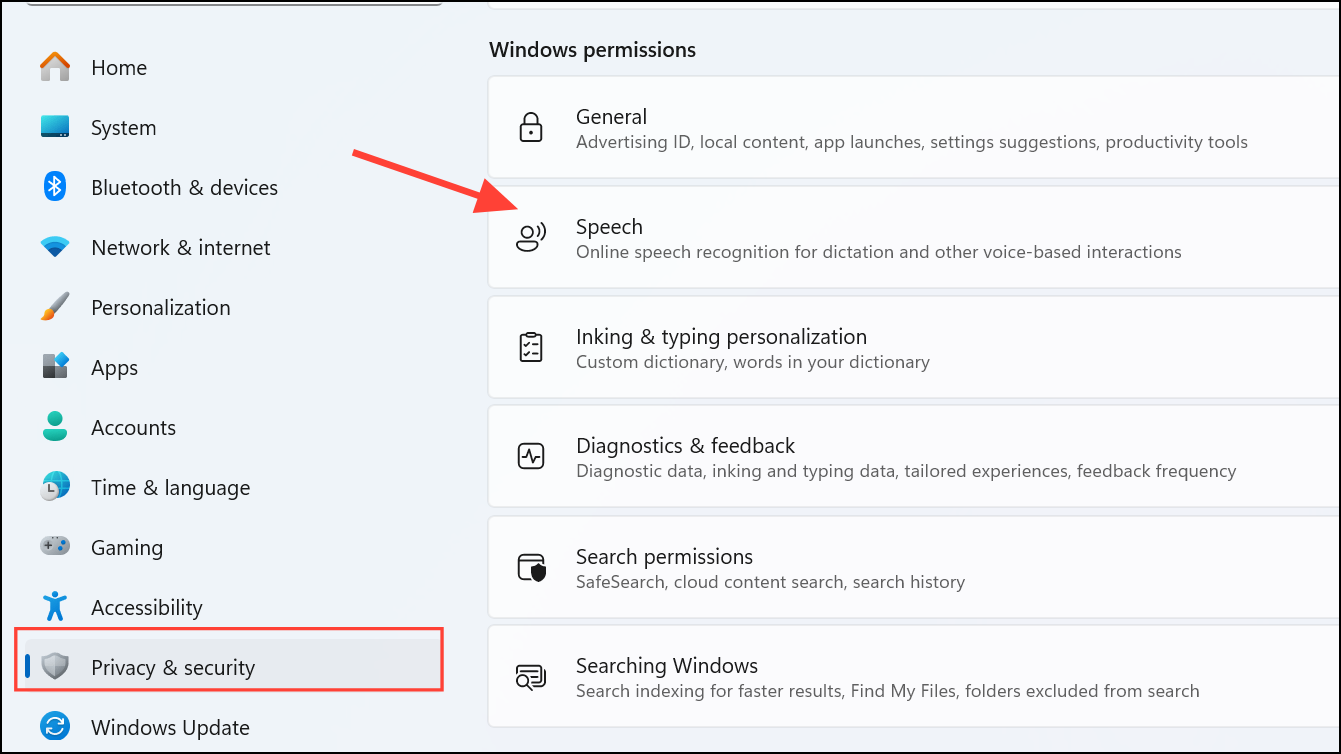Select Network & internet in sidebar
The image size is (1341, 754).
point(180,247)
